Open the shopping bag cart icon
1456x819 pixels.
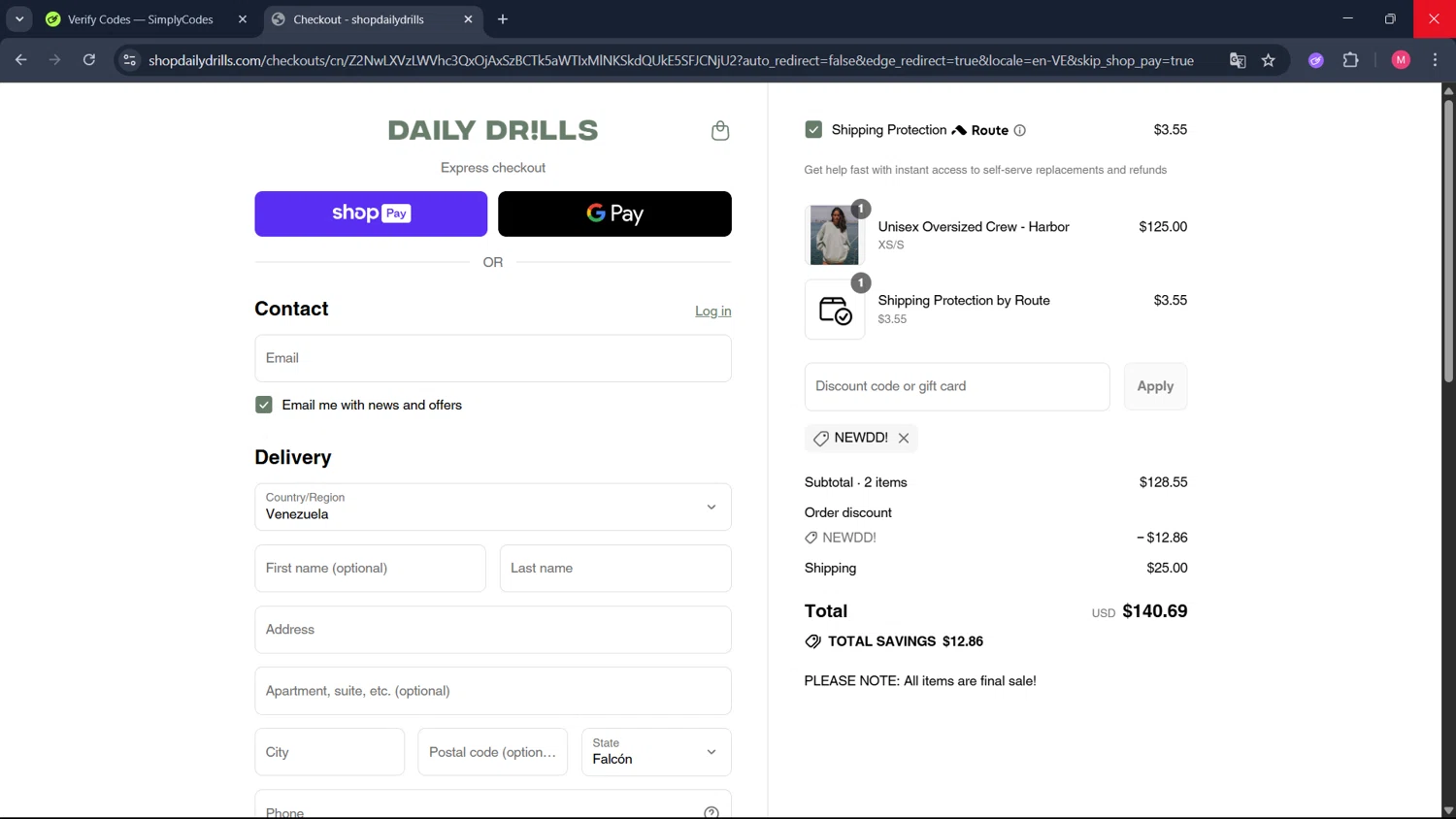720,130
